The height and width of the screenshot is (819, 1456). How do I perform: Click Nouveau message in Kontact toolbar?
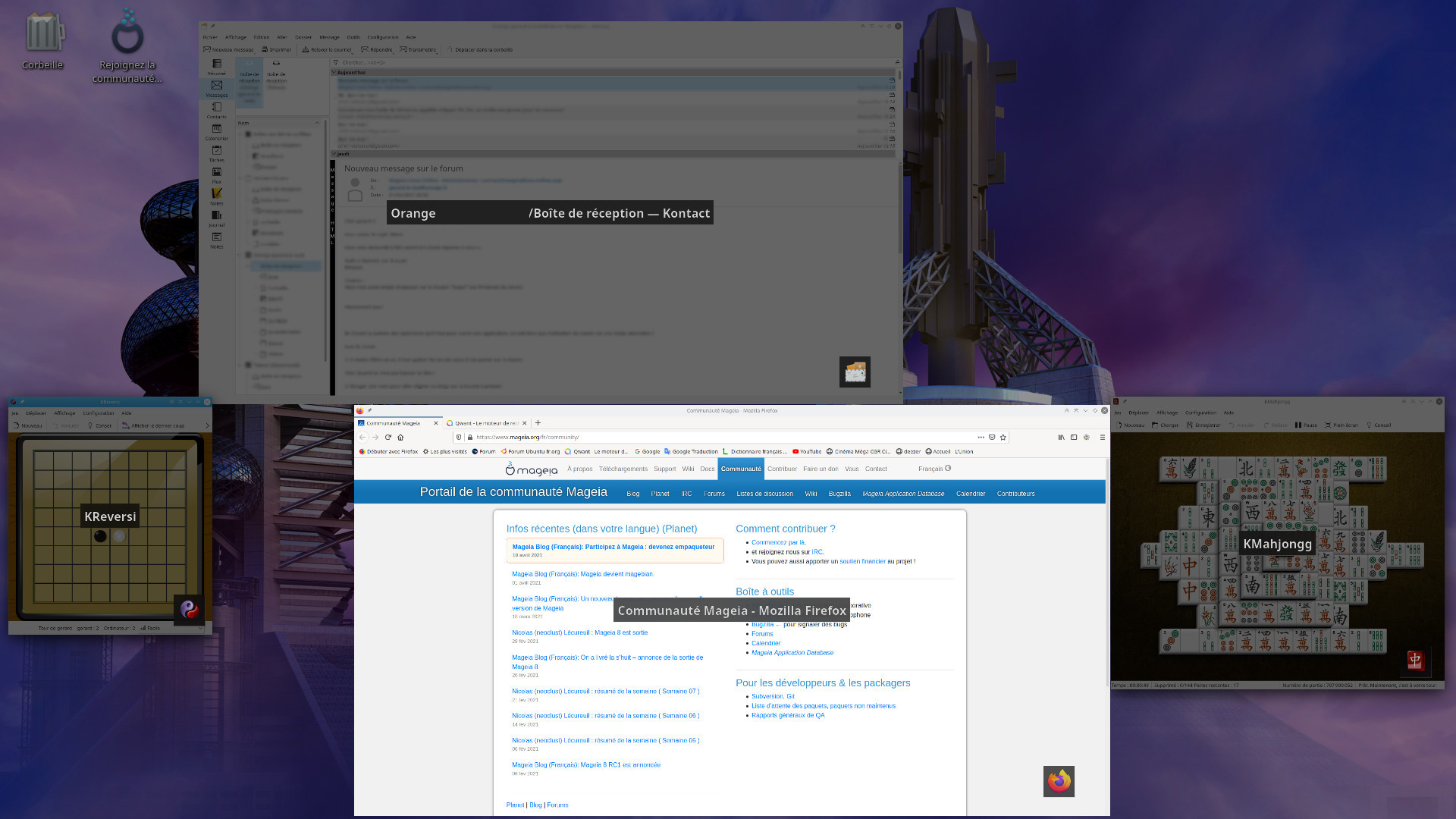click(228, 50)
